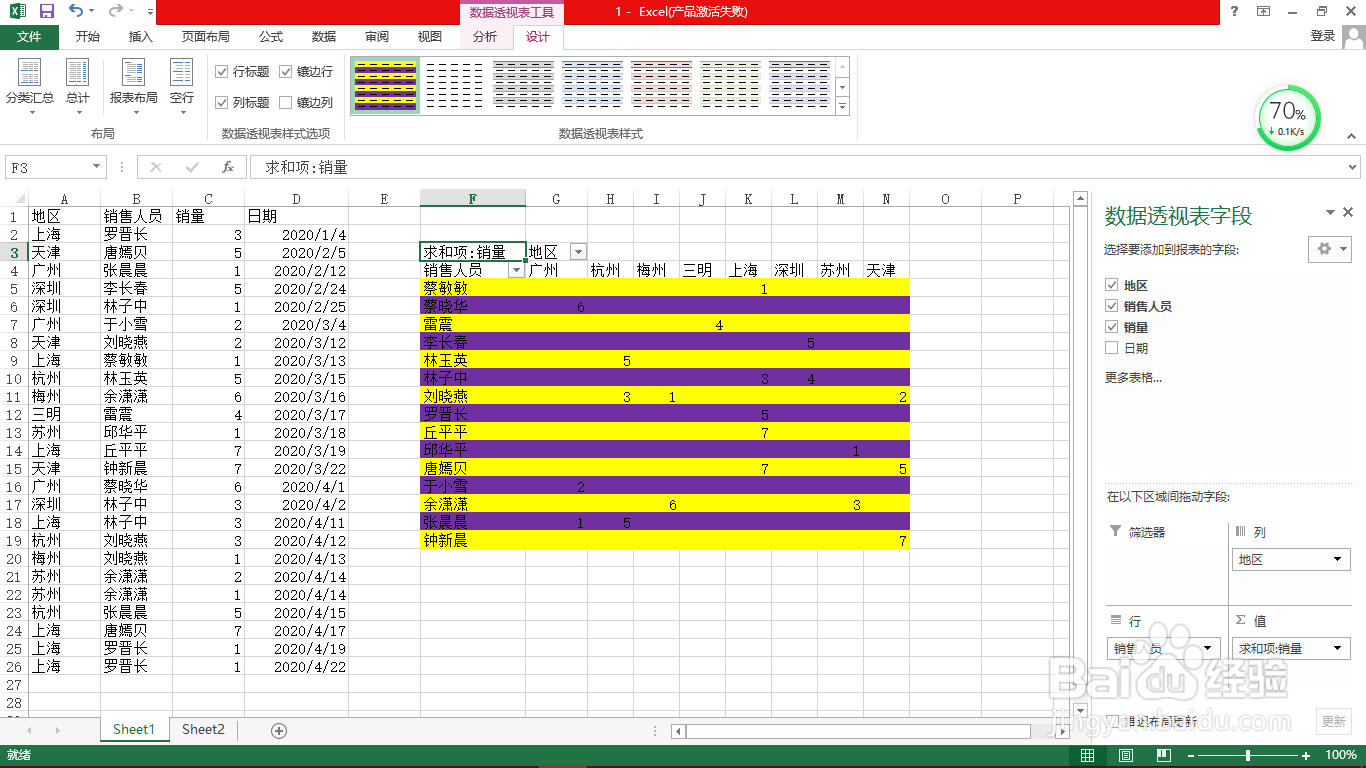Click the Undo arrow icon
The height and width of the screenshot is (768, 1366).
coord(76,12)
